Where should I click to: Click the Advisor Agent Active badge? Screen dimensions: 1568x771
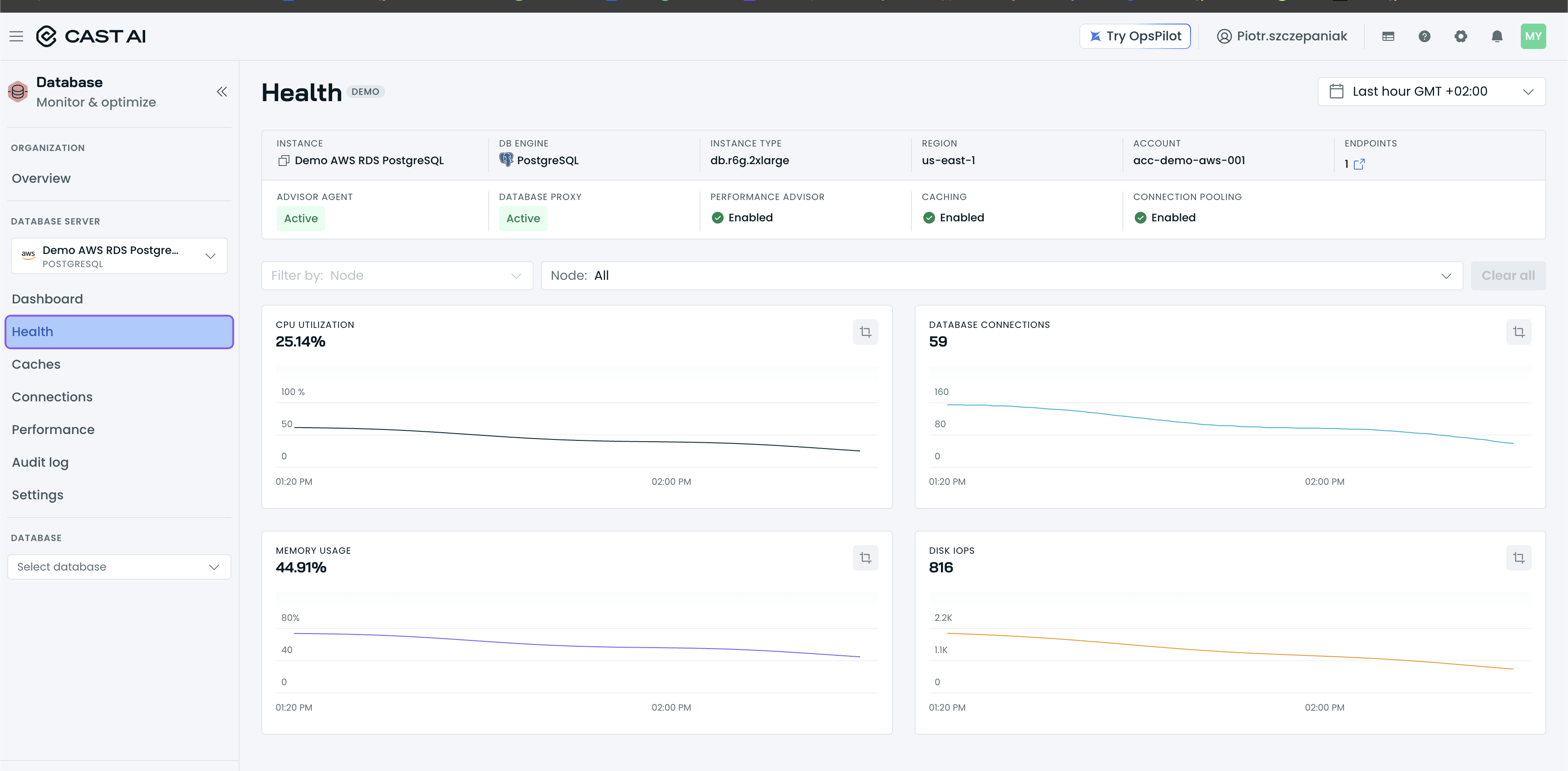[301, 219]
